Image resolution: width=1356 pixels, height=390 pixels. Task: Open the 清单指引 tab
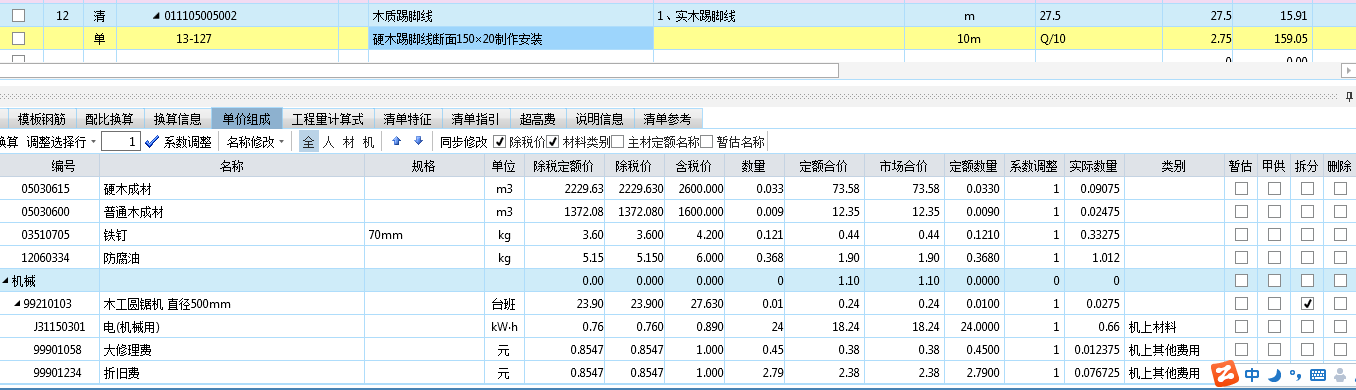[x=475, y=118]
